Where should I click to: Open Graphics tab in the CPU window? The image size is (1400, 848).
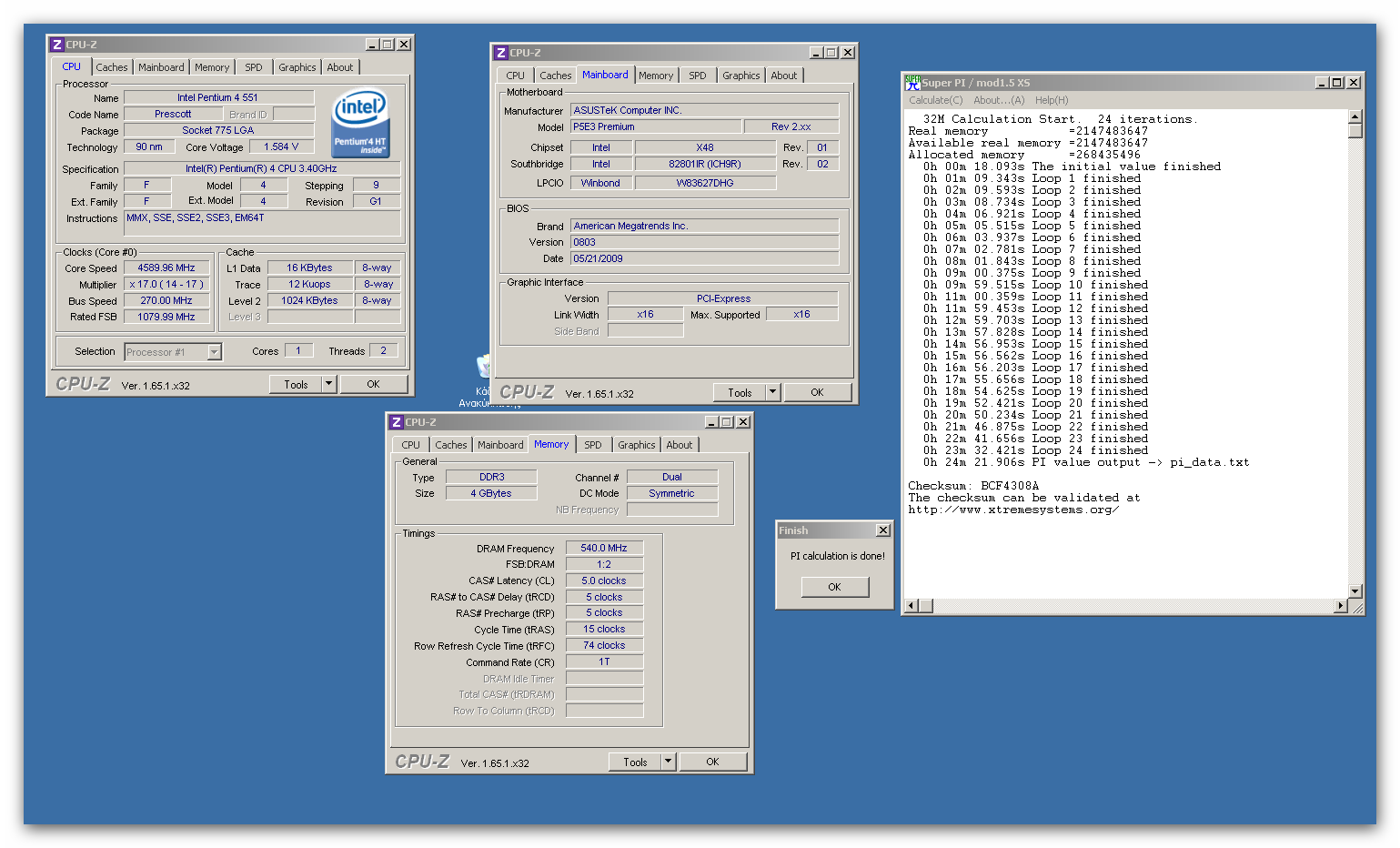297,67
